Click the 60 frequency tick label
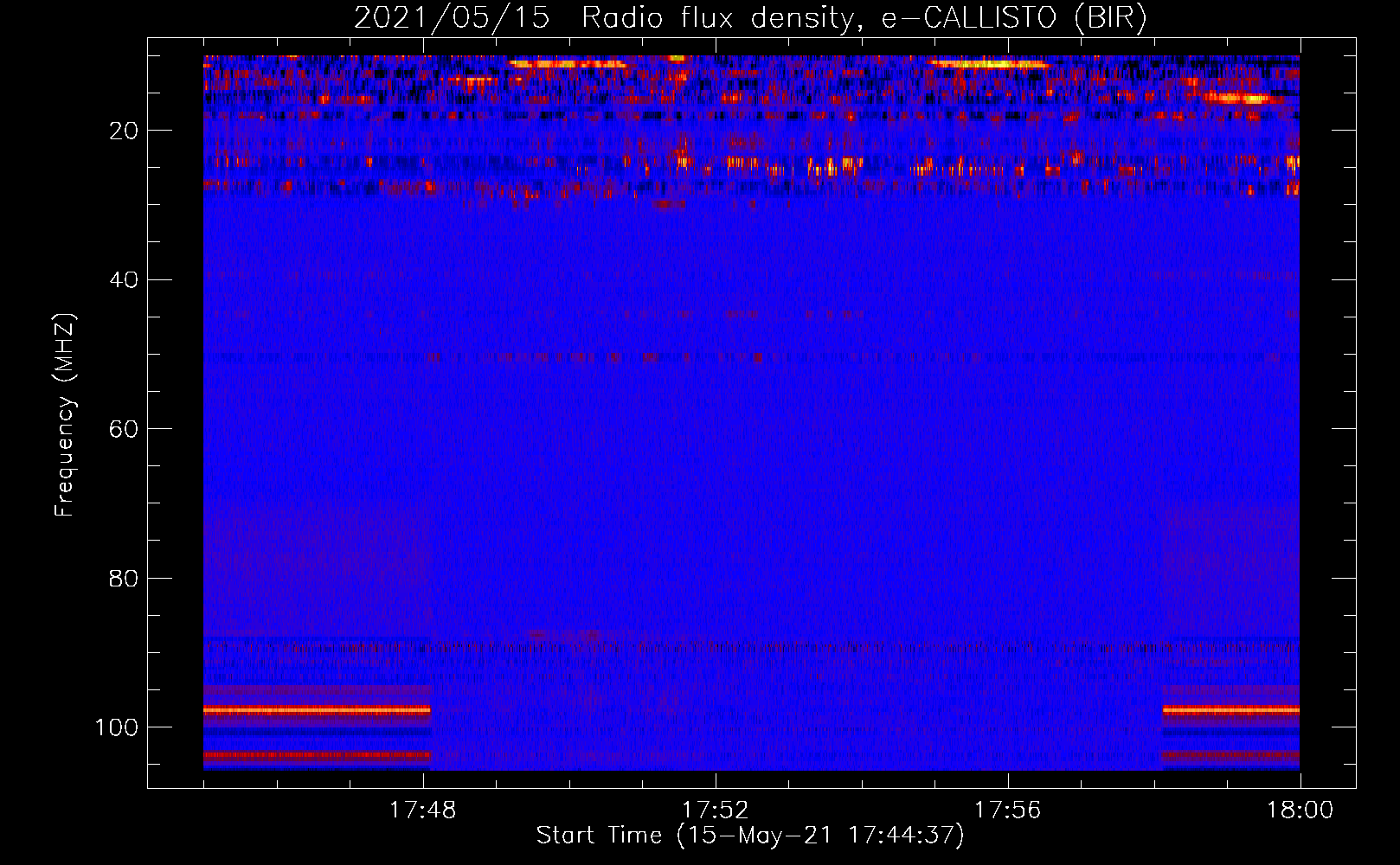The width and height of the screenshot is (1400, 865). coord(124,429)
